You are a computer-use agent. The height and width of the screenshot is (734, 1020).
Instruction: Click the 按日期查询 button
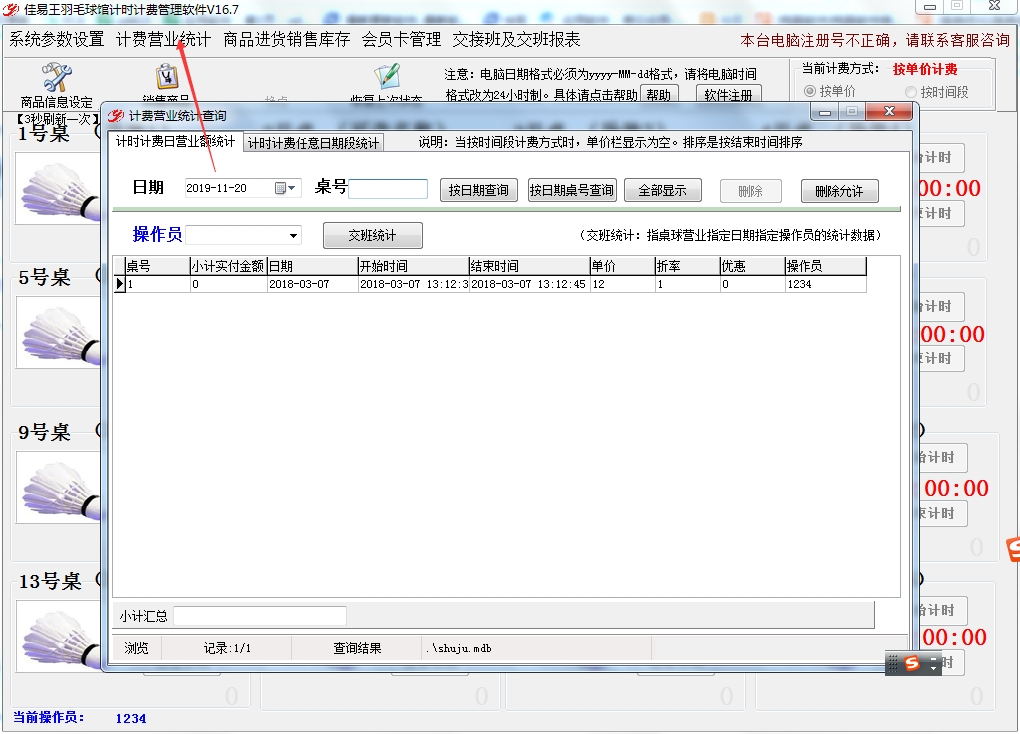pyautogui.click(x=479, y=190)
